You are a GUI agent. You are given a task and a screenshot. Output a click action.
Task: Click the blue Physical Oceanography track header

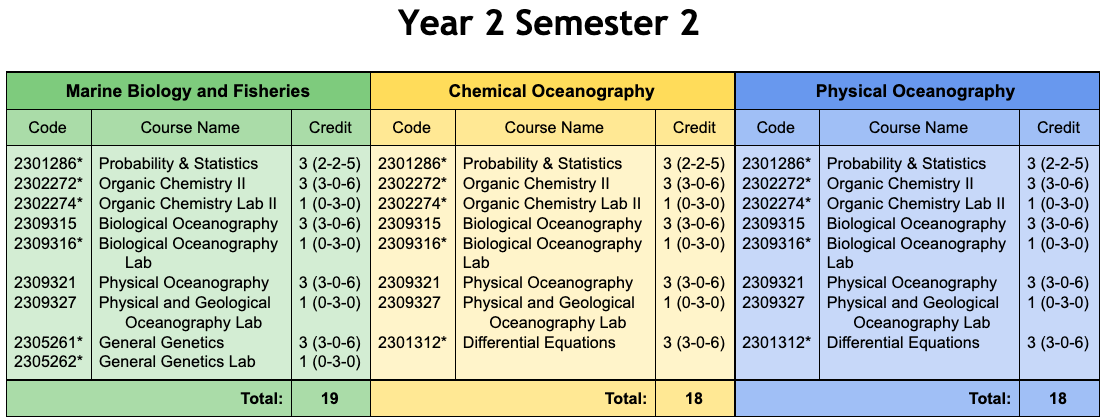(916, 91)
